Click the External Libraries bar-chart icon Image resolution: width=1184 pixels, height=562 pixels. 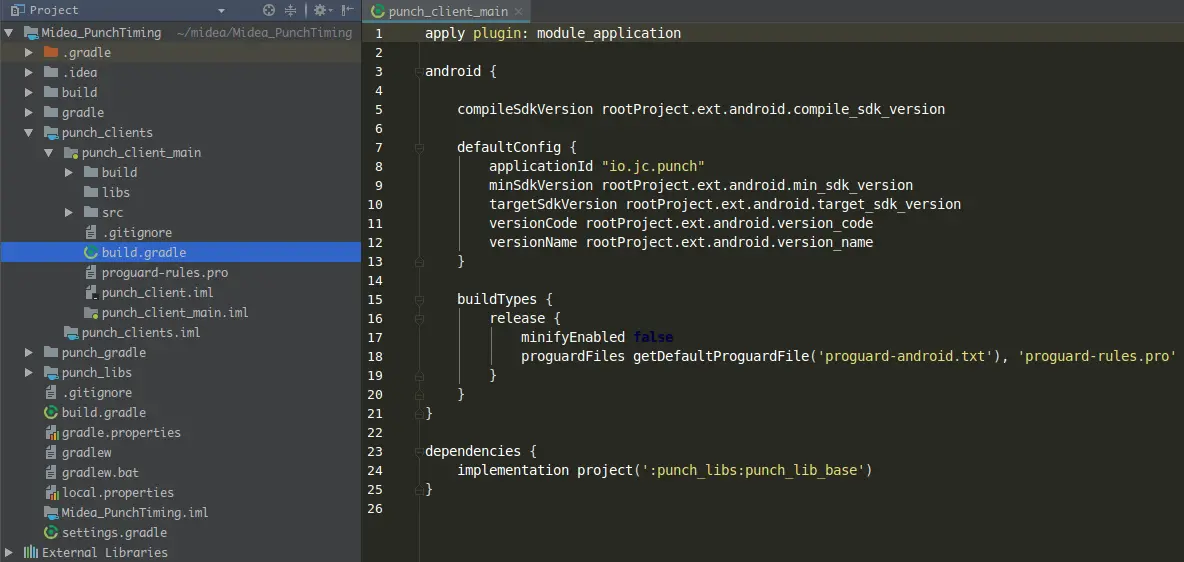[x=30, y=552]
